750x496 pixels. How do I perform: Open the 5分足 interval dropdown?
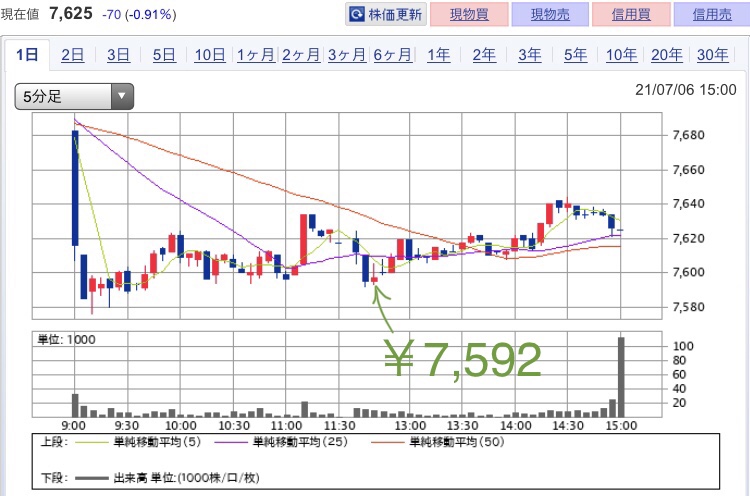(x=74, y=97)
